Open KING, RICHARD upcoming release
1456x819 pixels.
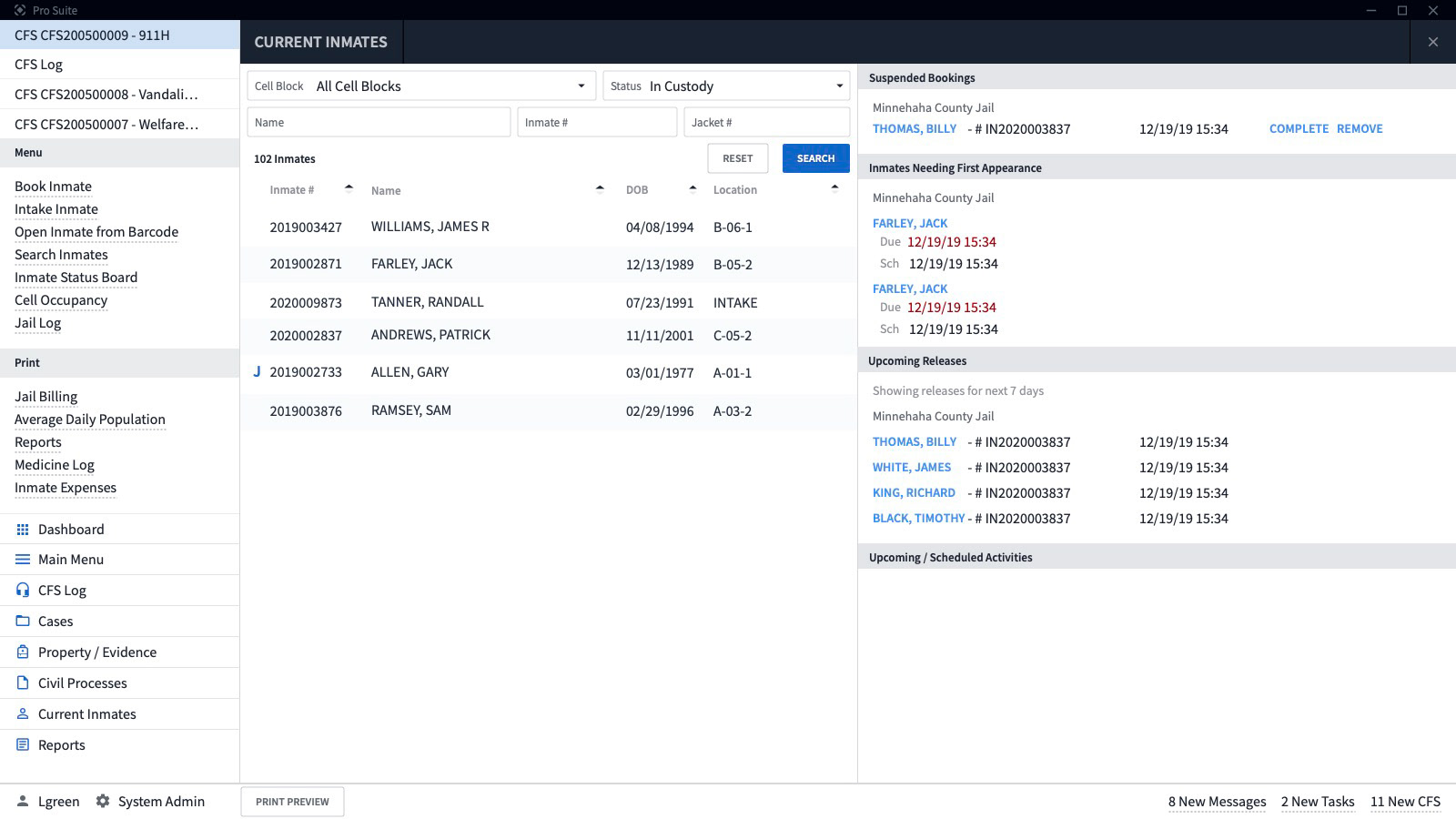(x=914, y=493)
